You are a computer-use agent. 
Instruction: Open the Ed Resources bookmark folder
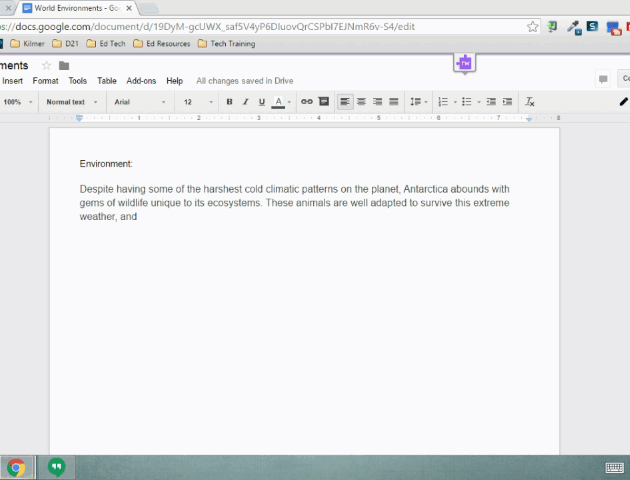click(x=161, y=44)
